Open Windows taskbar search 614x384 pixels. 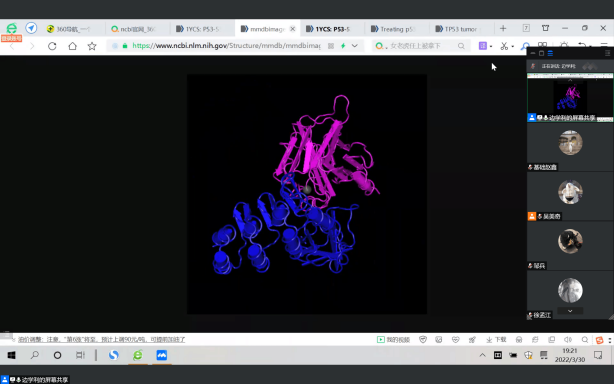34,355
